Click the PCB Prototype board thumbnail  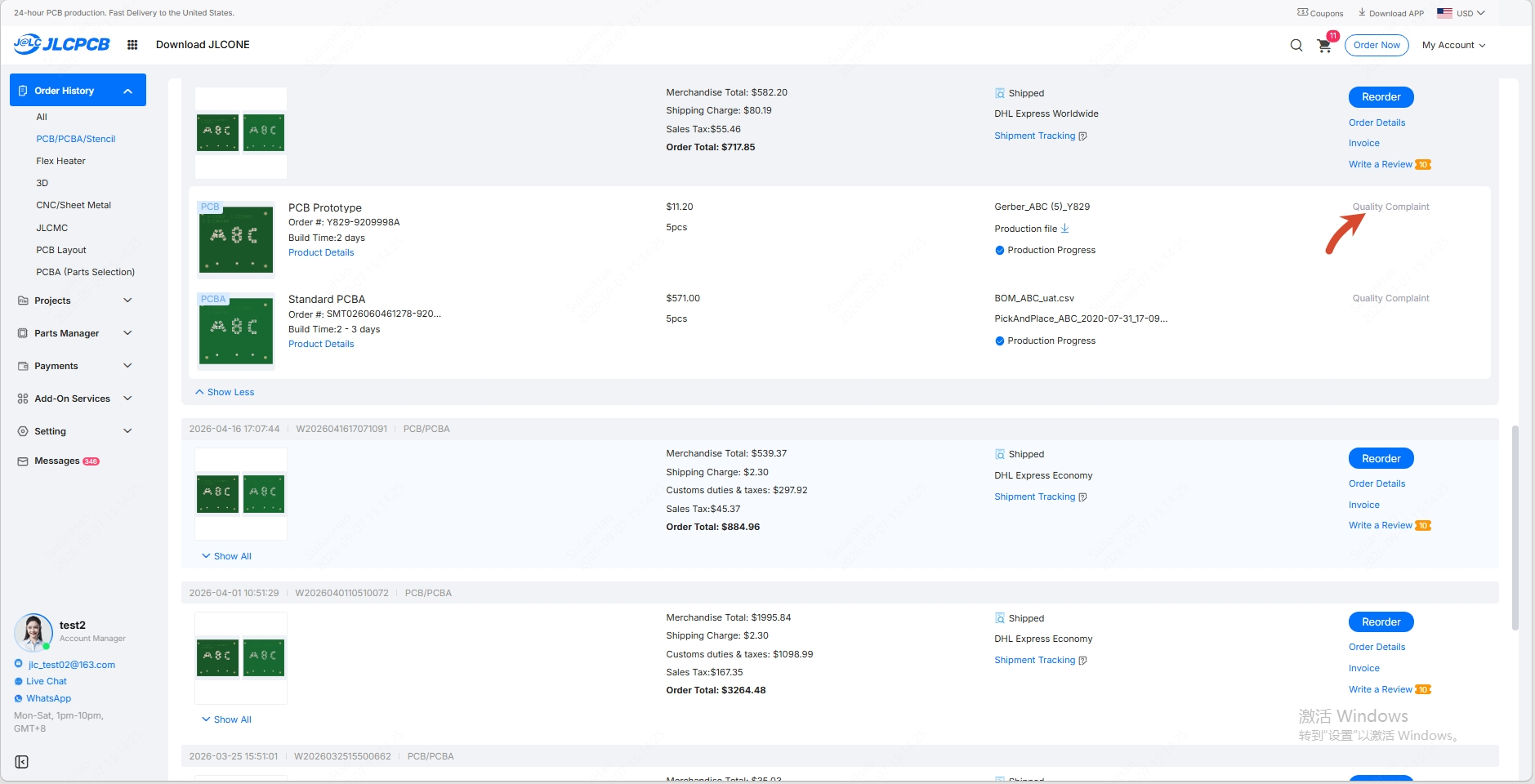236,239
